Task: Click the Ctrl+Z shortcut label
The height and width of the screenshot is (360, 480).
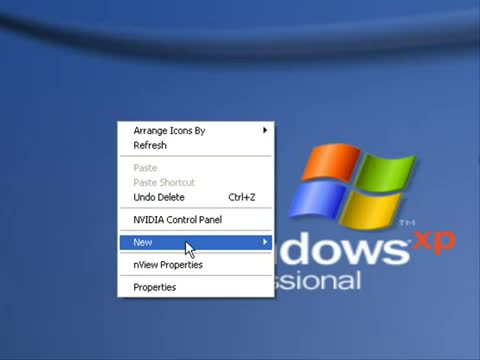Action: (242, 197)
